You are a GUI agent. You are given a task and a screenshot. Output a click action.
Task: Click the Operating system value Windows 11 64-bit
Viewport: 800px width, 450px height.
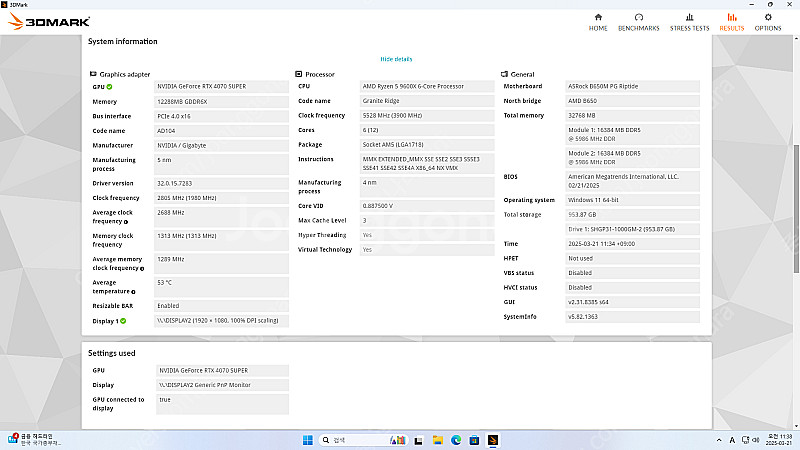tap(633, 200)
